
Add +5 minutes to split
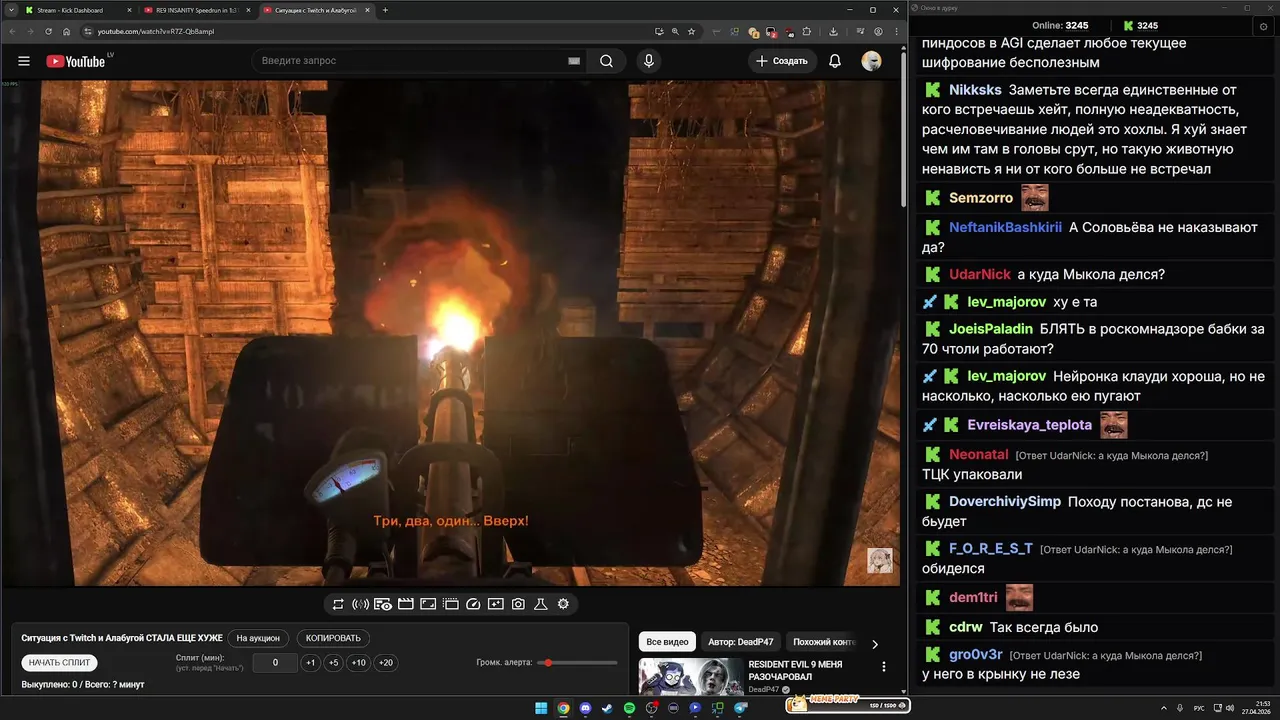[333, 663]
